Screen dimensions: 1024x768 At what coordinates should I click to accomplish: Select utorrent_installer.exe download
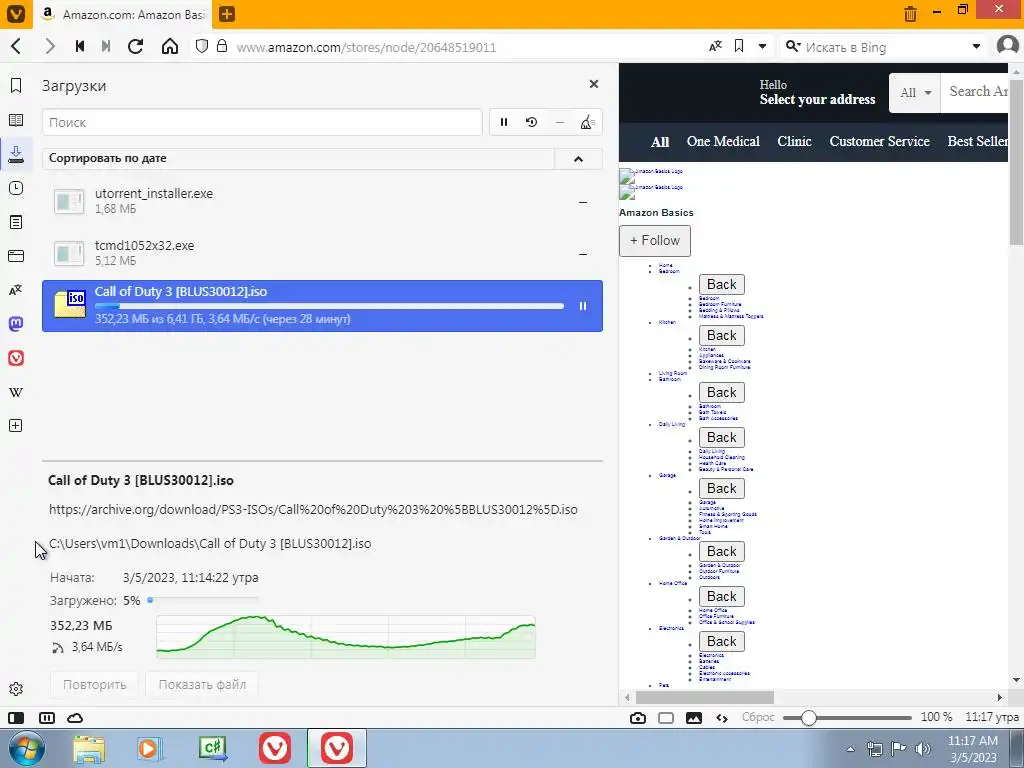[x=322, y=200]
